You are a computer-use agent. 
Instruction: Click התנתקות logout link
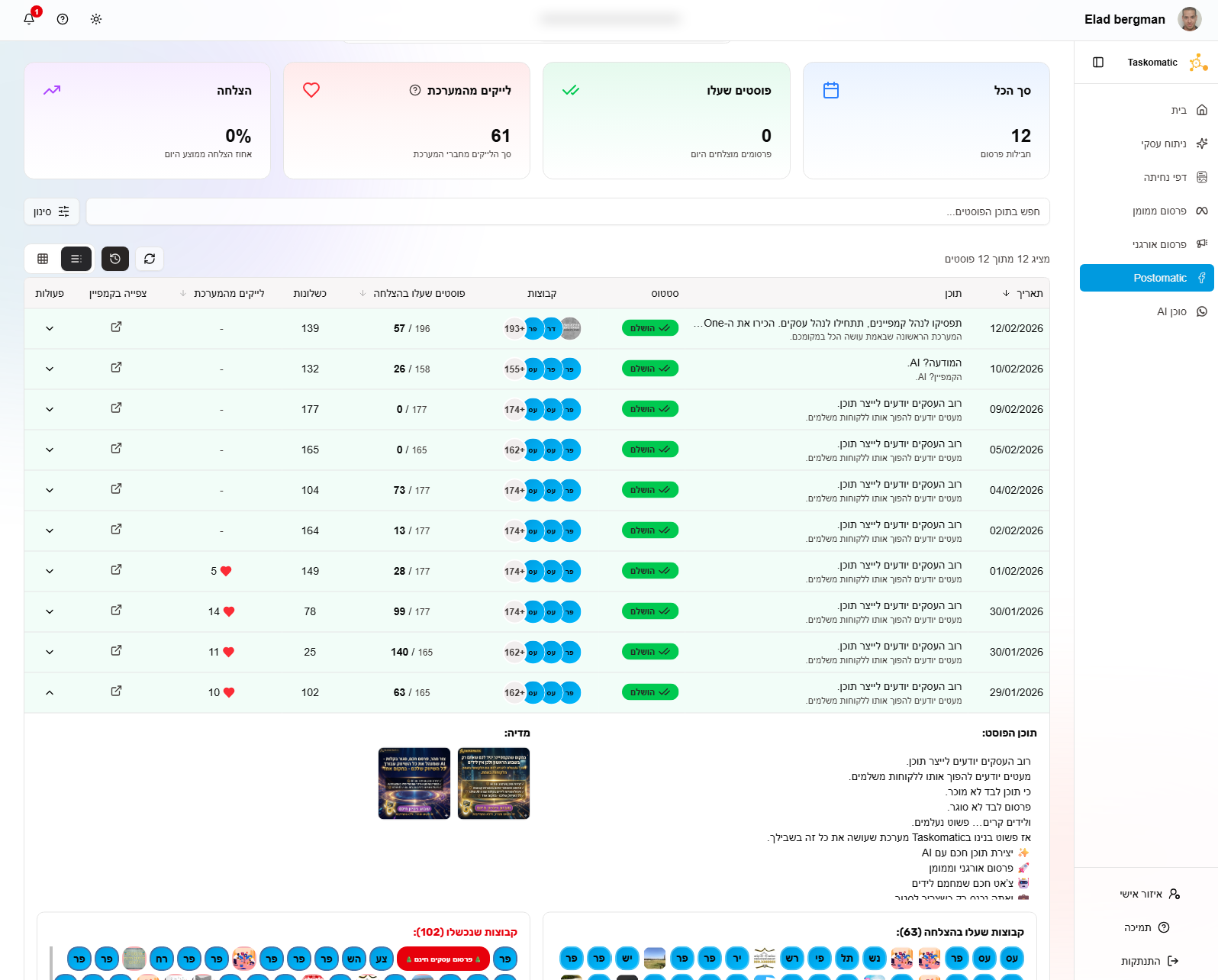(1141, 961)
